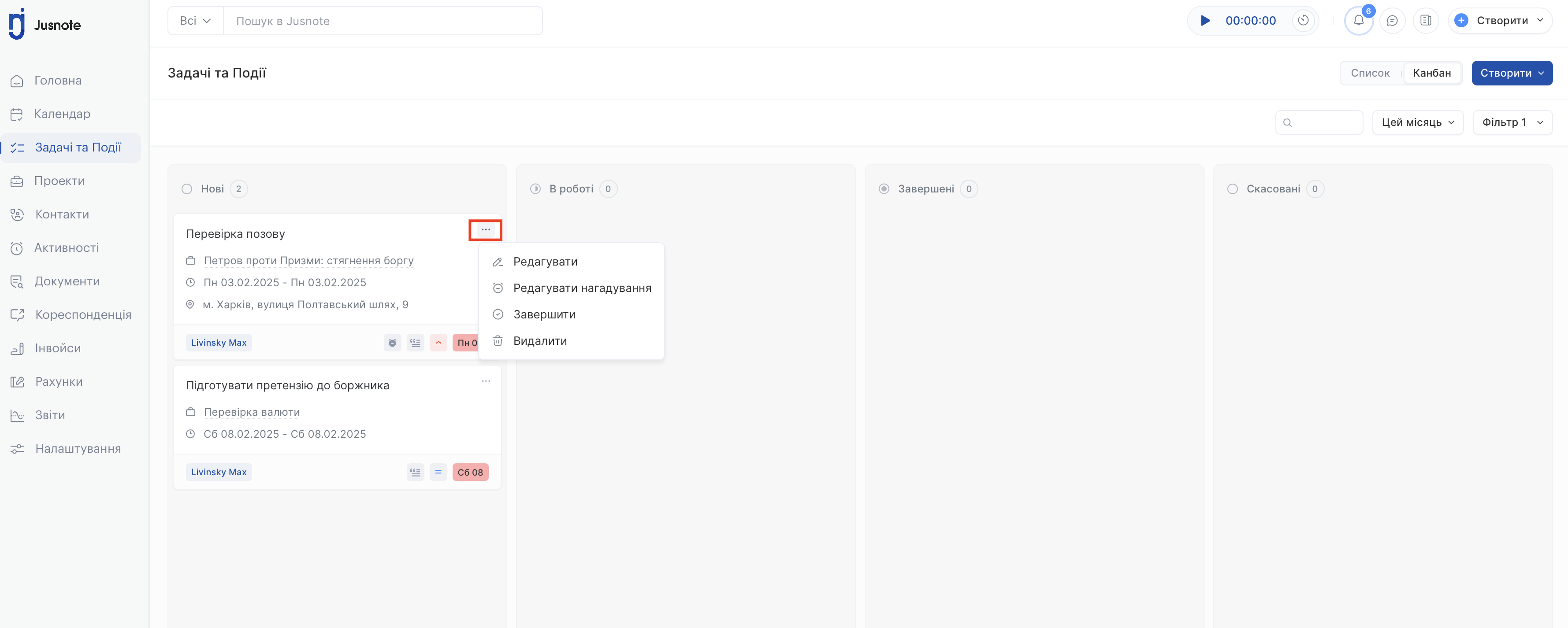This screenshot has height=628, width=1568.
Task: Open the chat messages icon
Action: pyautogui.click(x=1392, y=21)
